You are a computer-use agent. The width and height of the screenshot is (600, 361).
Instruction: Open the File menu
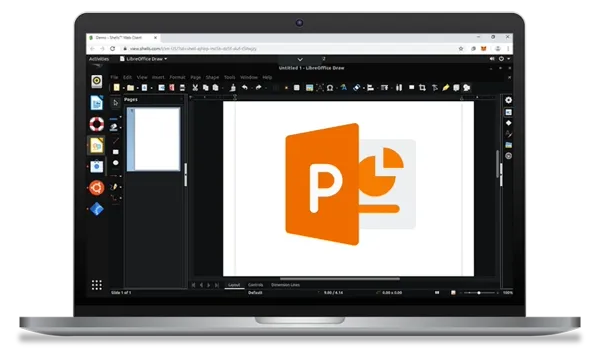pos(114,77)
